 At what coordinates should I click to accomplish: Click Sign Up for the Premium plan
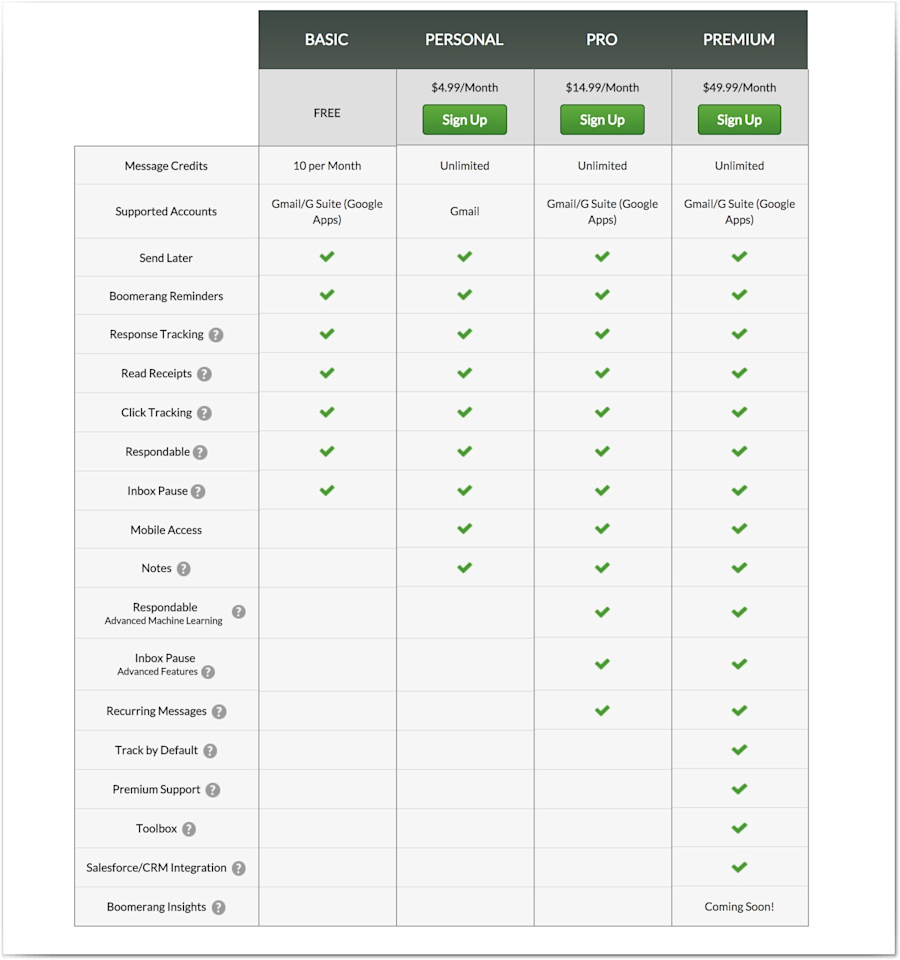[739, 119]
